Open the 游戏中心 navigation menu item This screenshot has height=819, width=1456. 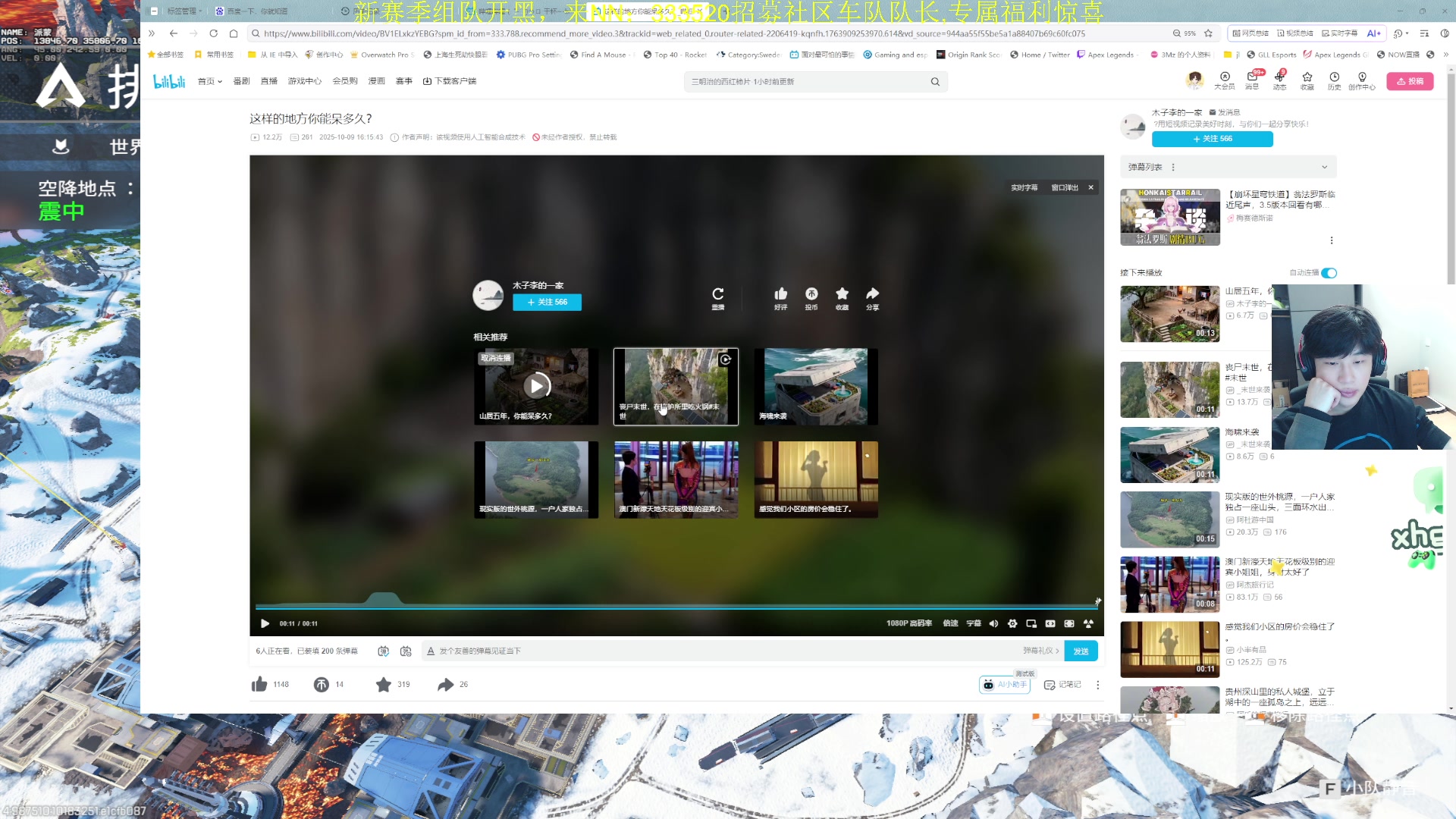pyautogui.click(x=304, y=81)
